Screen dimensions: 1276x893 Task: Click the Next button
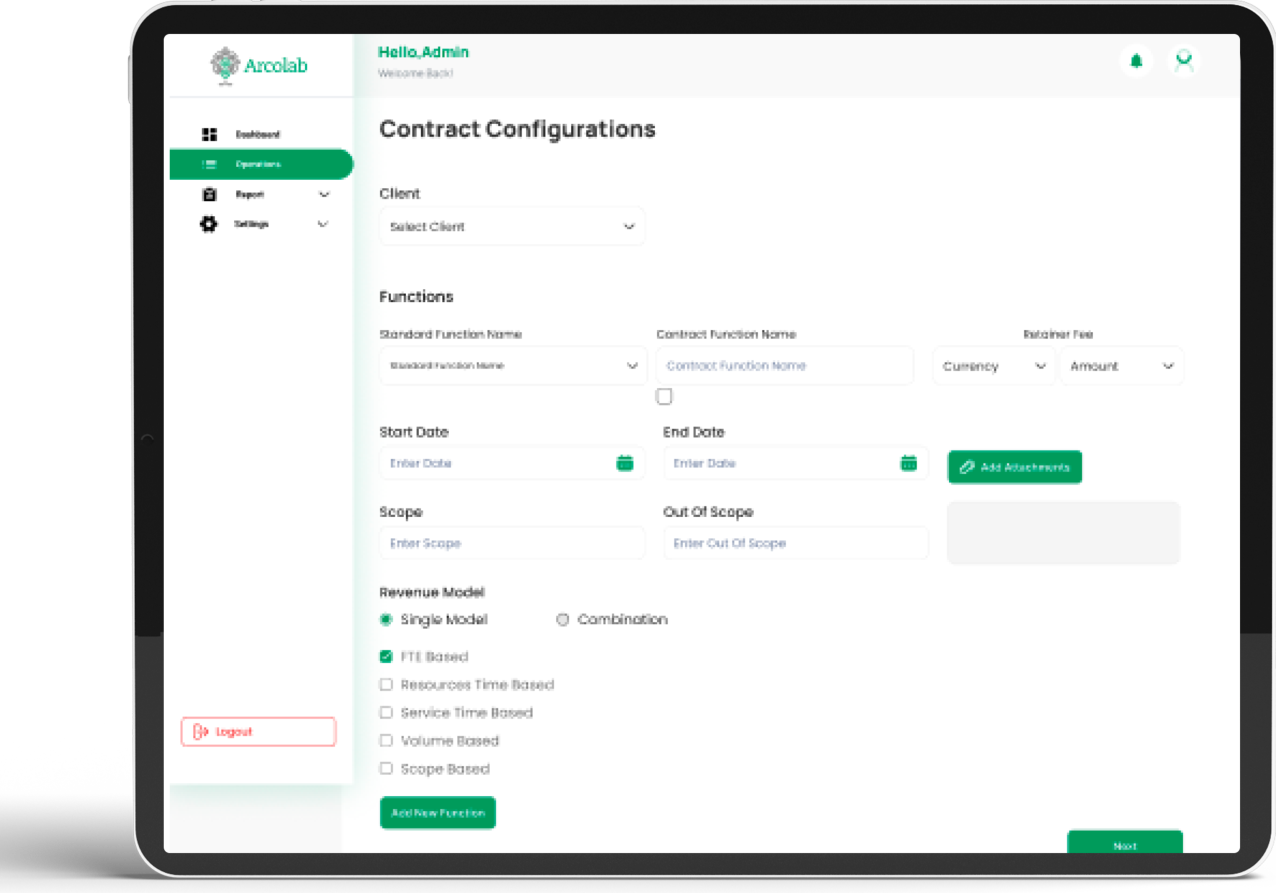point(1125,843)
